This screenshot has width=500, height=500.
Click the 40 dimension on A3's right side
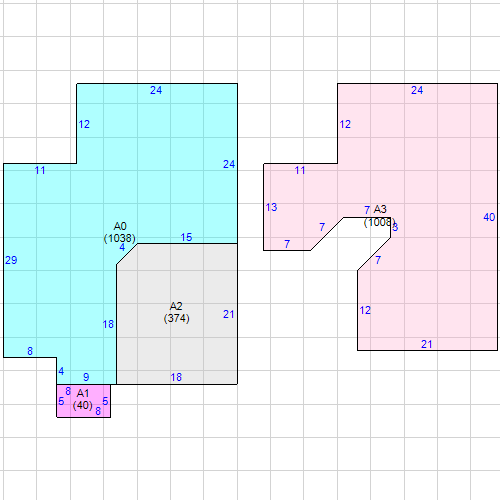coord(489,217)
